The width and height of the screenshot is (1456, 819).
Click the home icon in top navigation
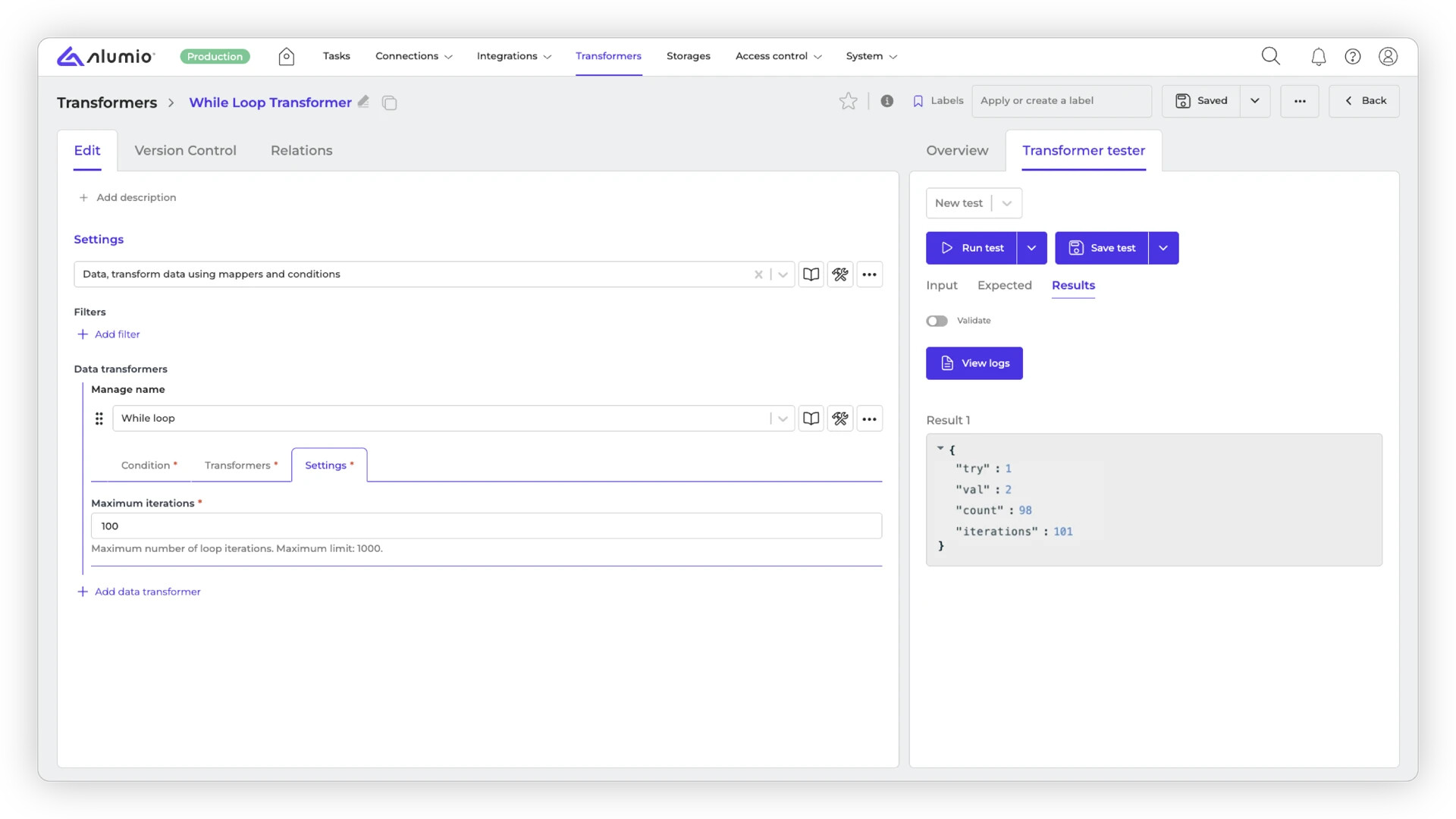coord(286,56)
